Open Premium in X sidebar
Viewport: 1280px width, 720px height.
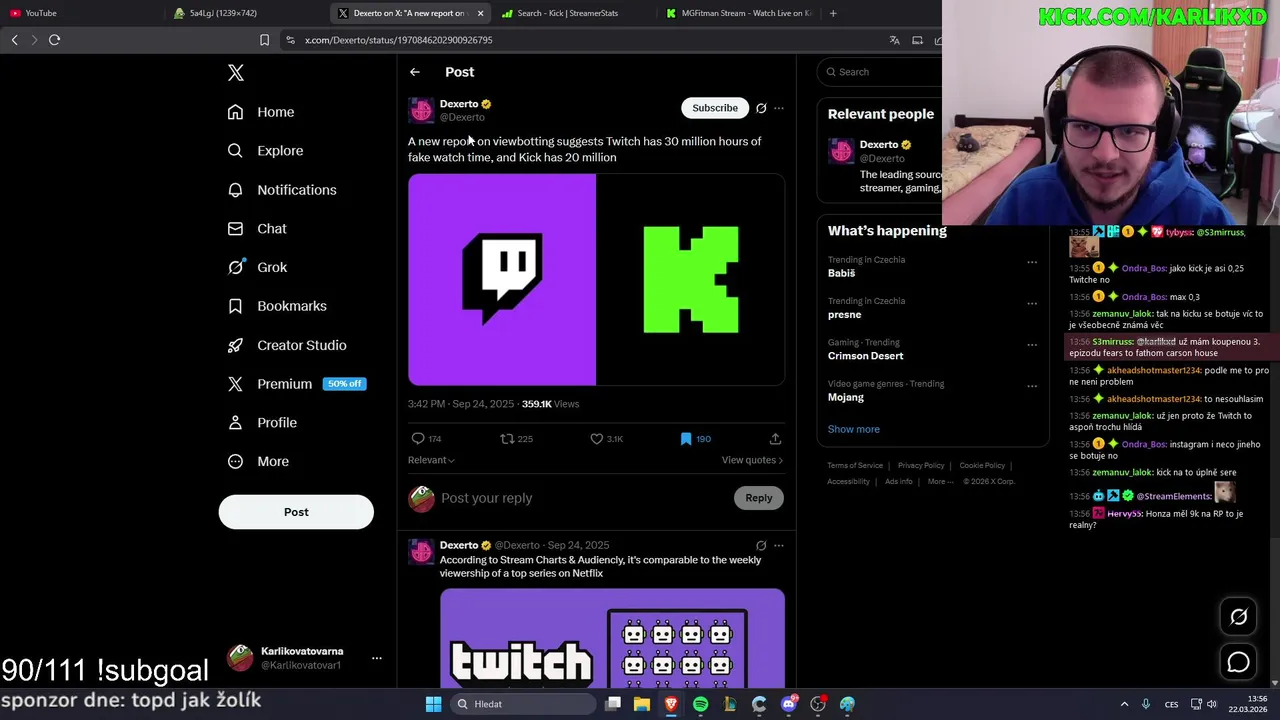pyautogui.click(x=270, y=384)
